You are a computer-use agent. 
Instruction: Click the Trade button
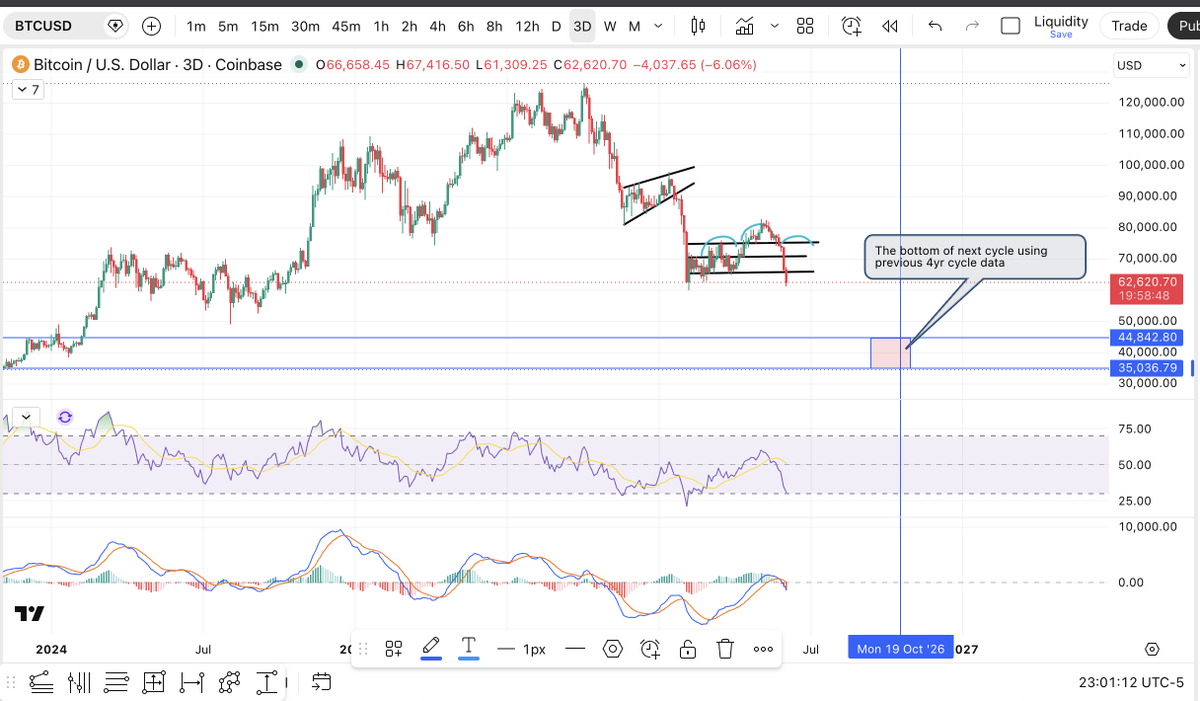coord(1129,26)
